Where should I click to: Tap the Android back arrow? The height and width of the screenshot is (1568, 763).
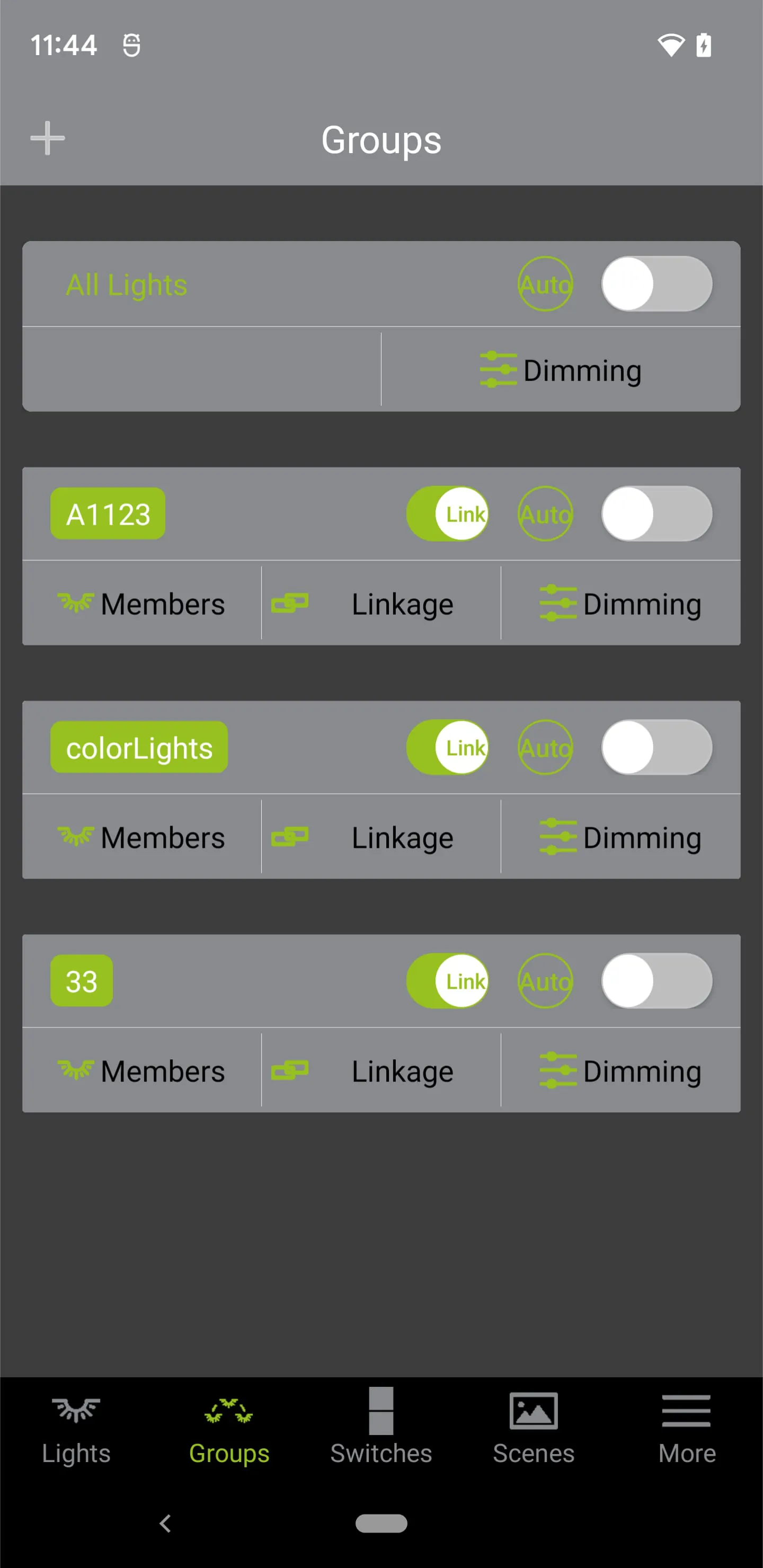coord(165,1523)
